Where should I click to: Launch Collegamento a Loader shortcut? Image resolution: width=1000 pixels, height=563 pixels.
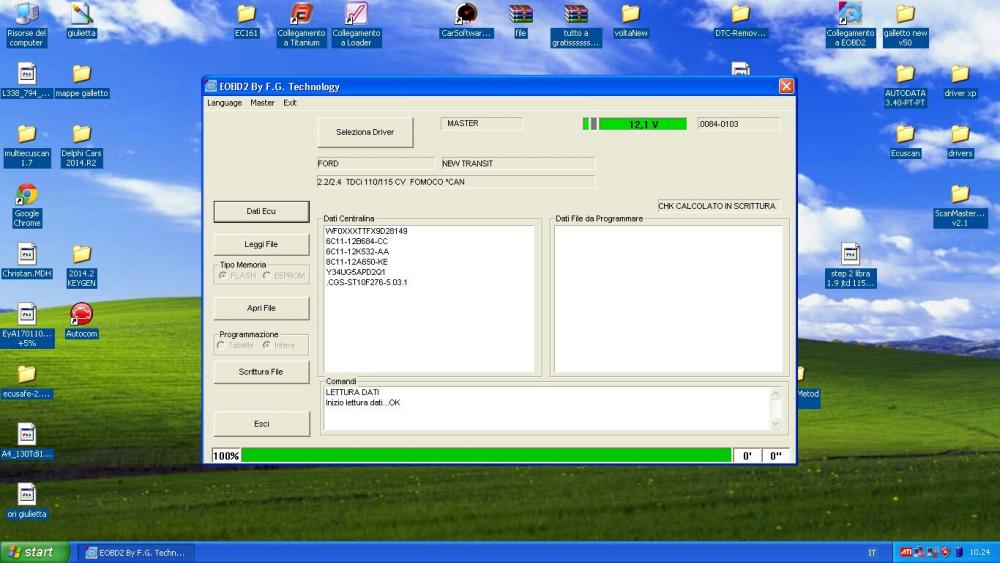[356, 24]
